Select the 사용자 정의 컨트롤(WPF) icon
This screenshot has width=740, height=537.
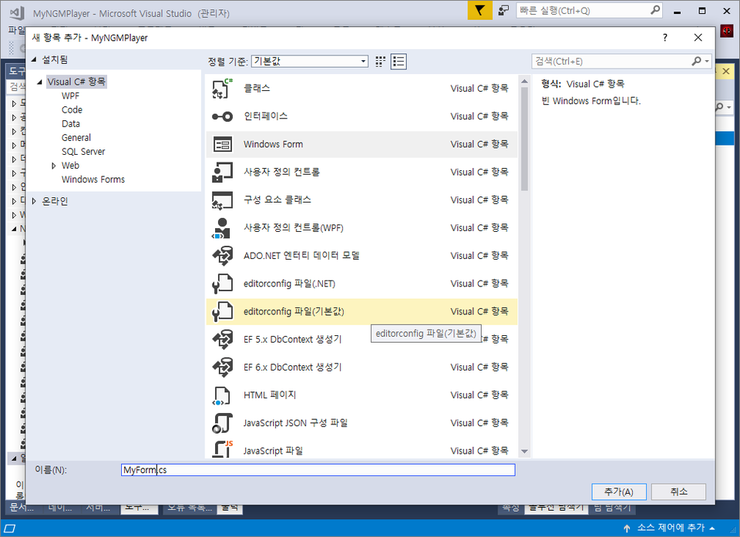pyautogui.click(x=221, y=228)
